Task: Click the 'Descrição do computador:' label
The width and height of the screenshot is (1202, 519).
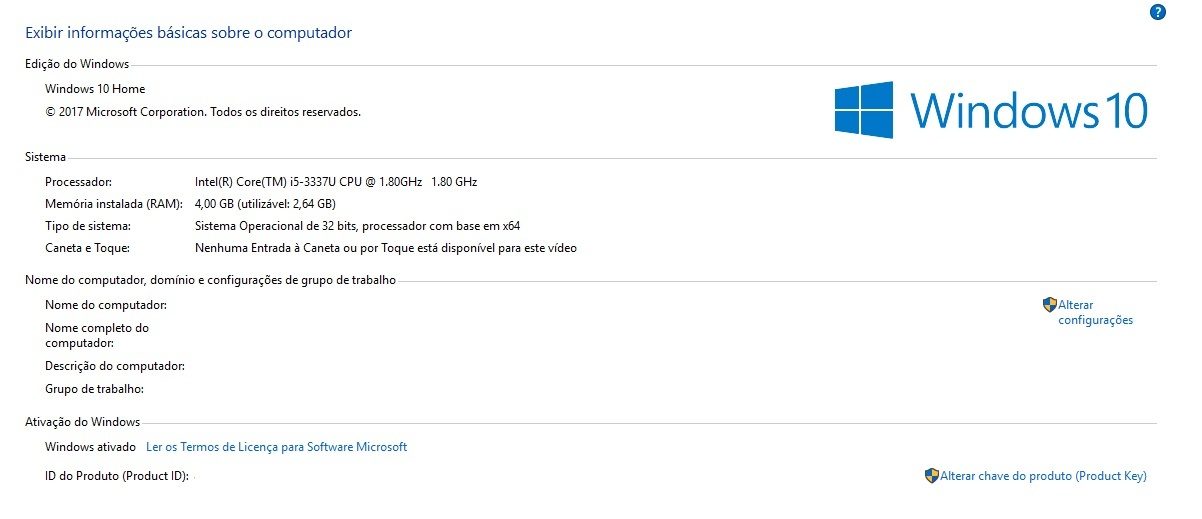Action: coord(115,366)
